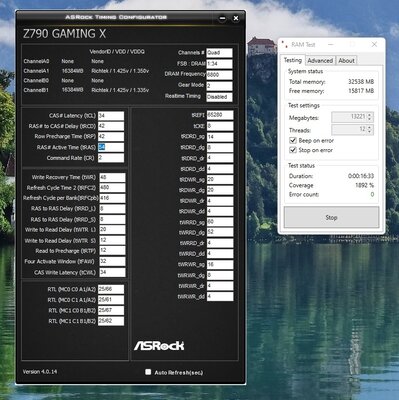Click the CAS Write Latency (tCWL) field
The width and height of the screenshot is (399, 400).
tap(112, 272)
